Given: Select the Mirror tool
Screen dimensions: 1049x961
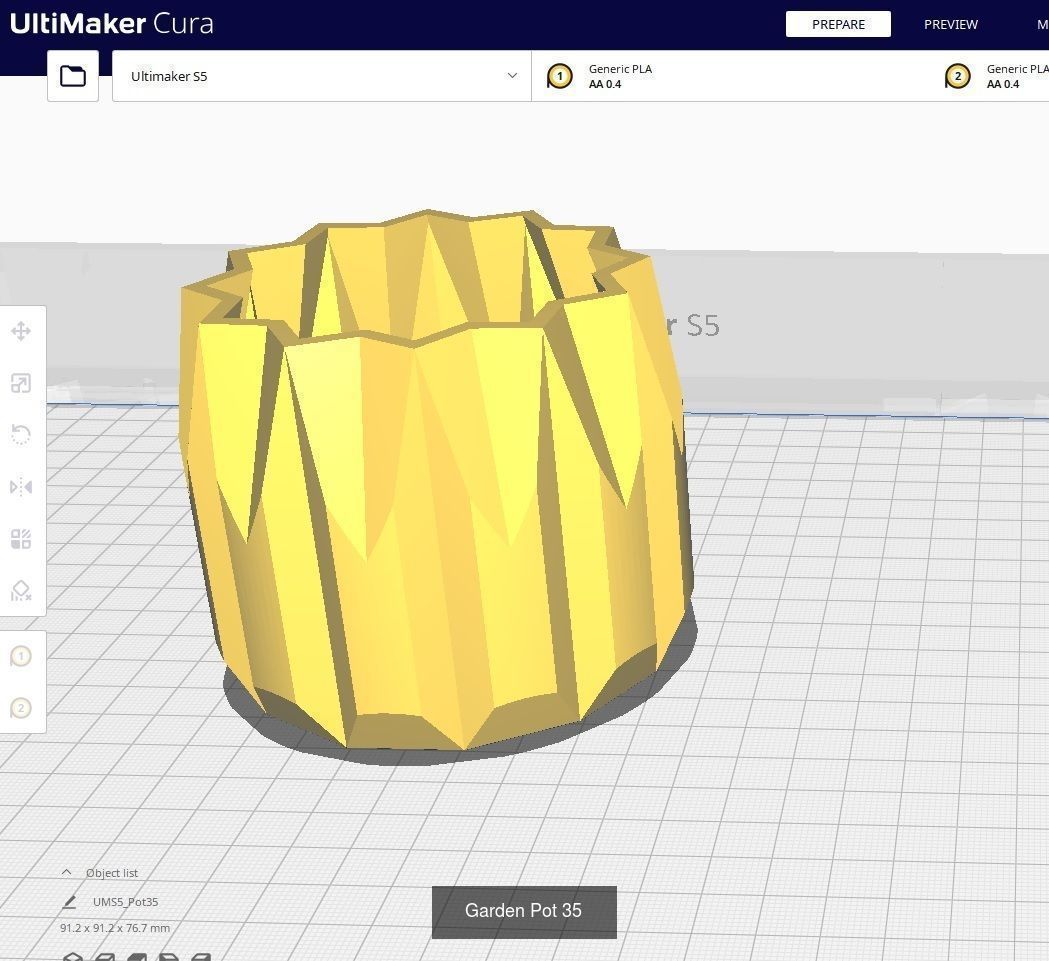Looking at the screenshot, I should pos(21,487).
